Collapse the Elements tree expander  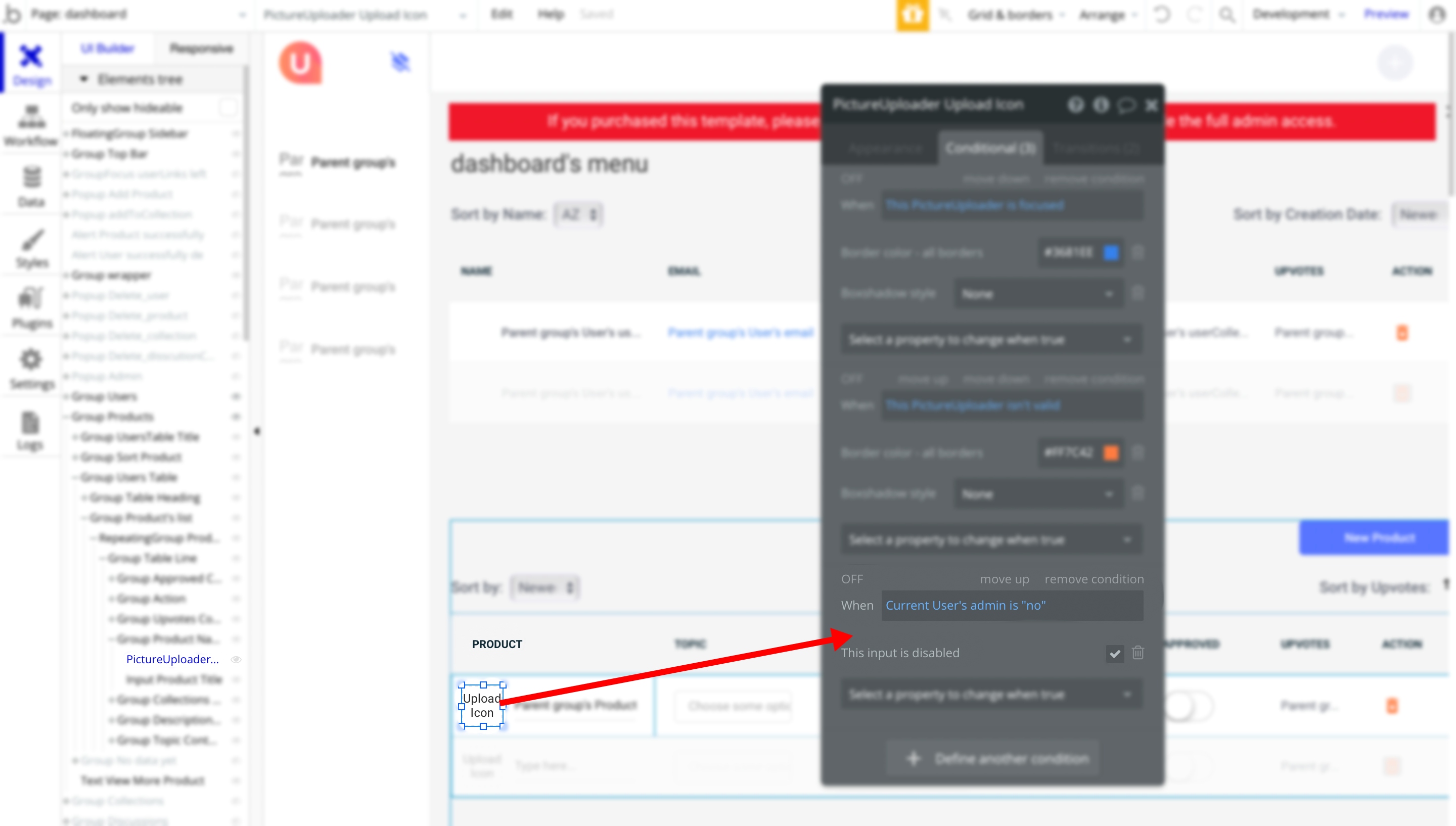coord(84,79)
